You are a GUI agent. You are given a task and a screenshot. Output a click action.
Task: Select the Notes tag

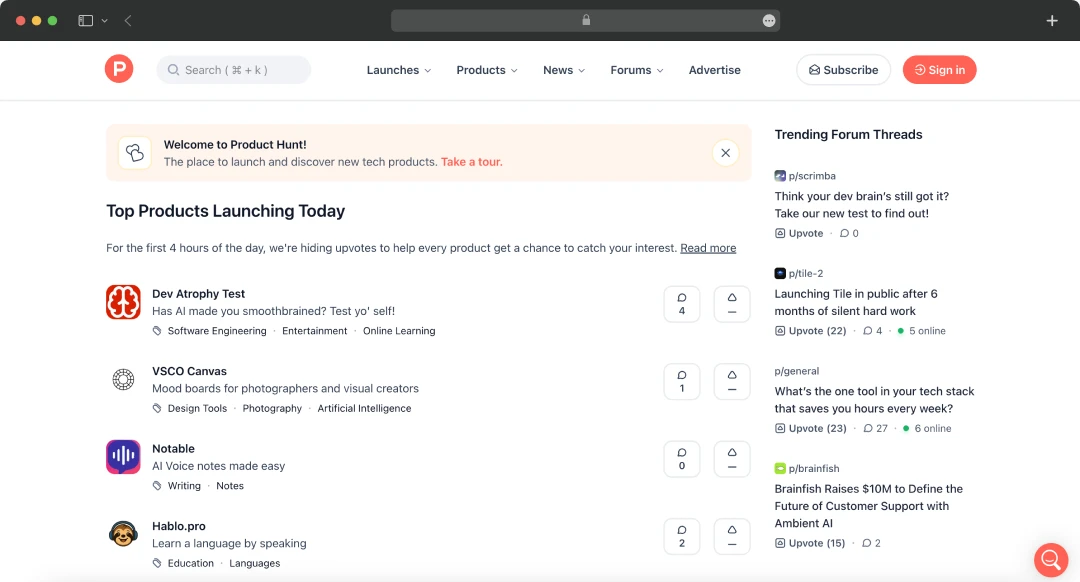coord(230,486)
